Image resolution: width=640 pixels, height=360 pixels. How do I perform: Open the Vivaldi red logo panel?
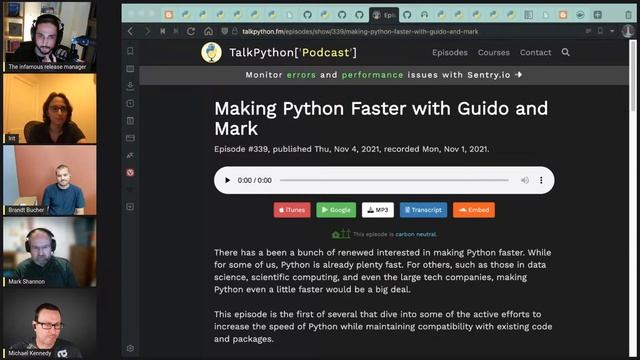click(130, 173)
